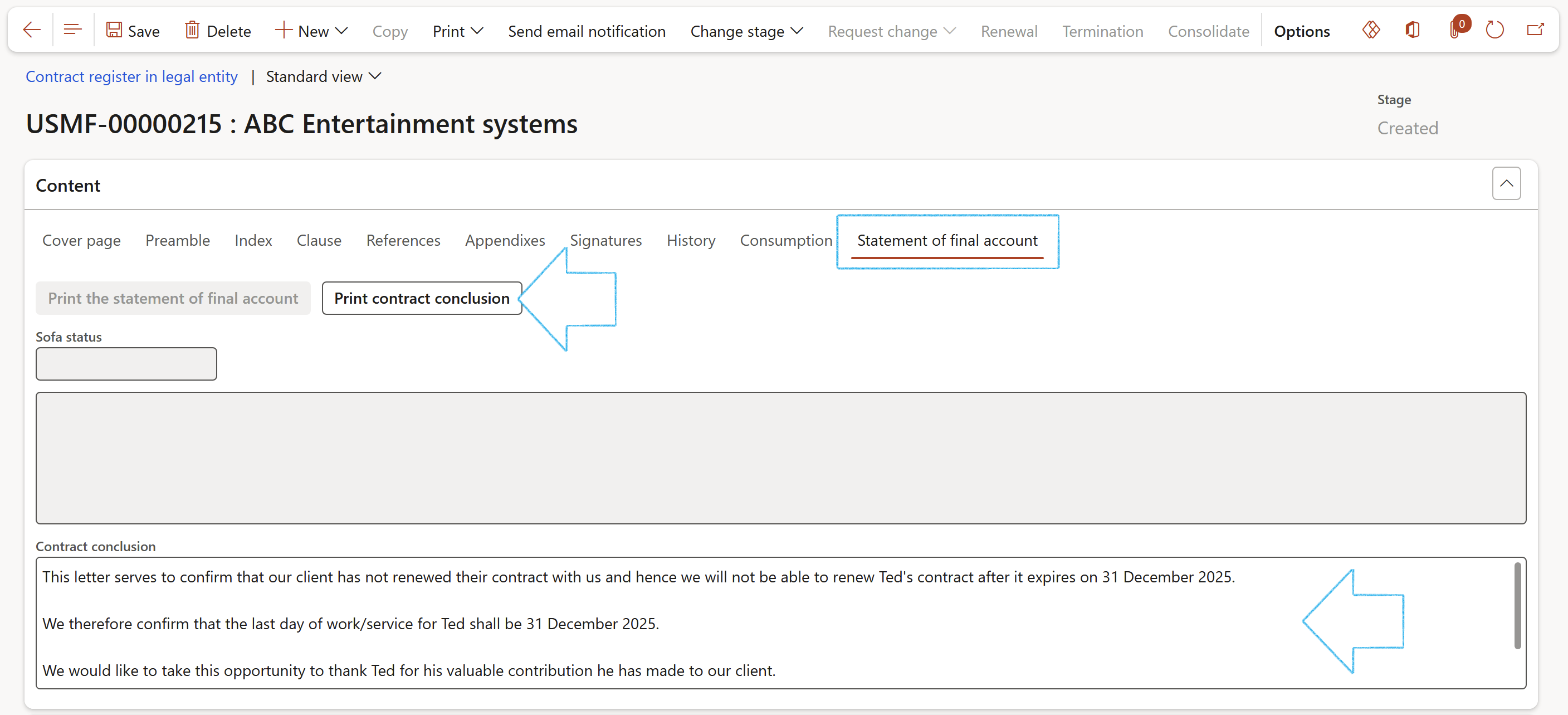Click the Sofa status field
This screenshot has height=715, width=1568.
pyautogui.click(x=126, y=364)
